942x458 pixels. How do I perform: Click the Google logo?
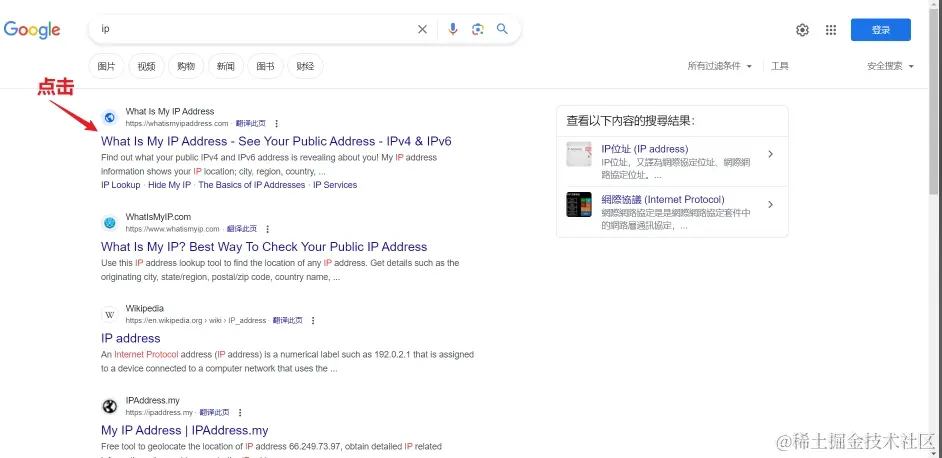pyautogui.click(x=32, y=29)
